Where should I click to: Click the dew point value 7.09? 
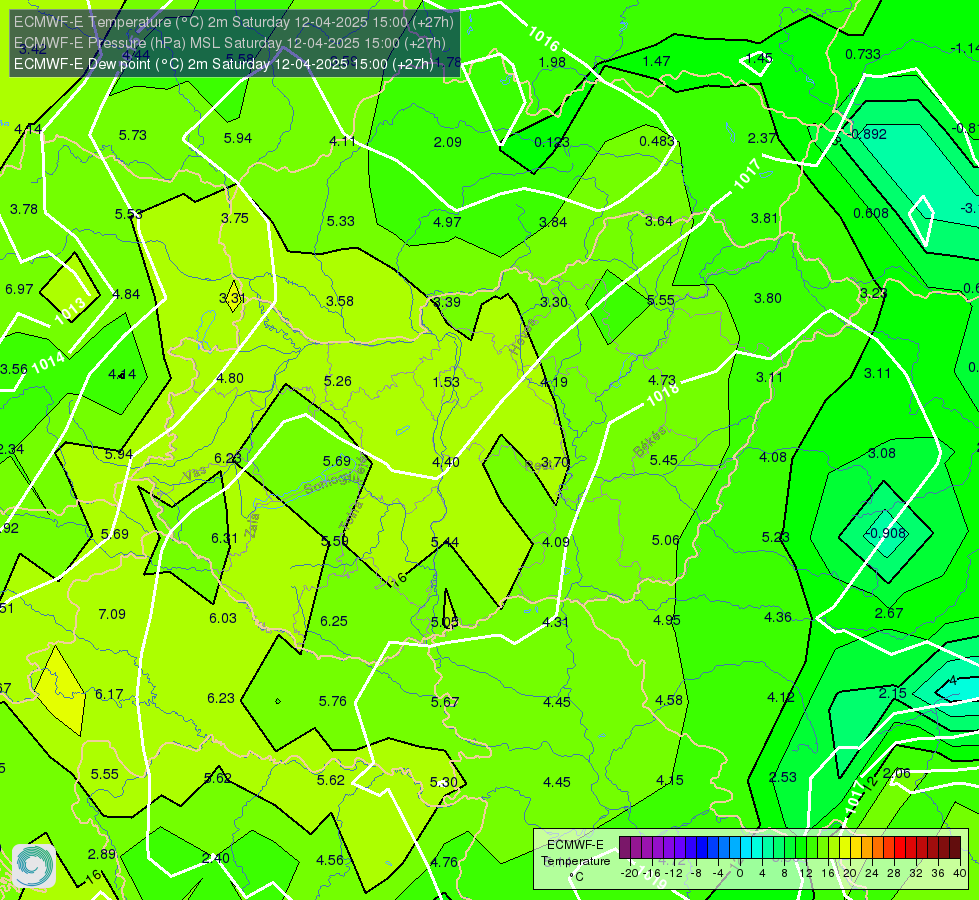[x=112, y=614]
